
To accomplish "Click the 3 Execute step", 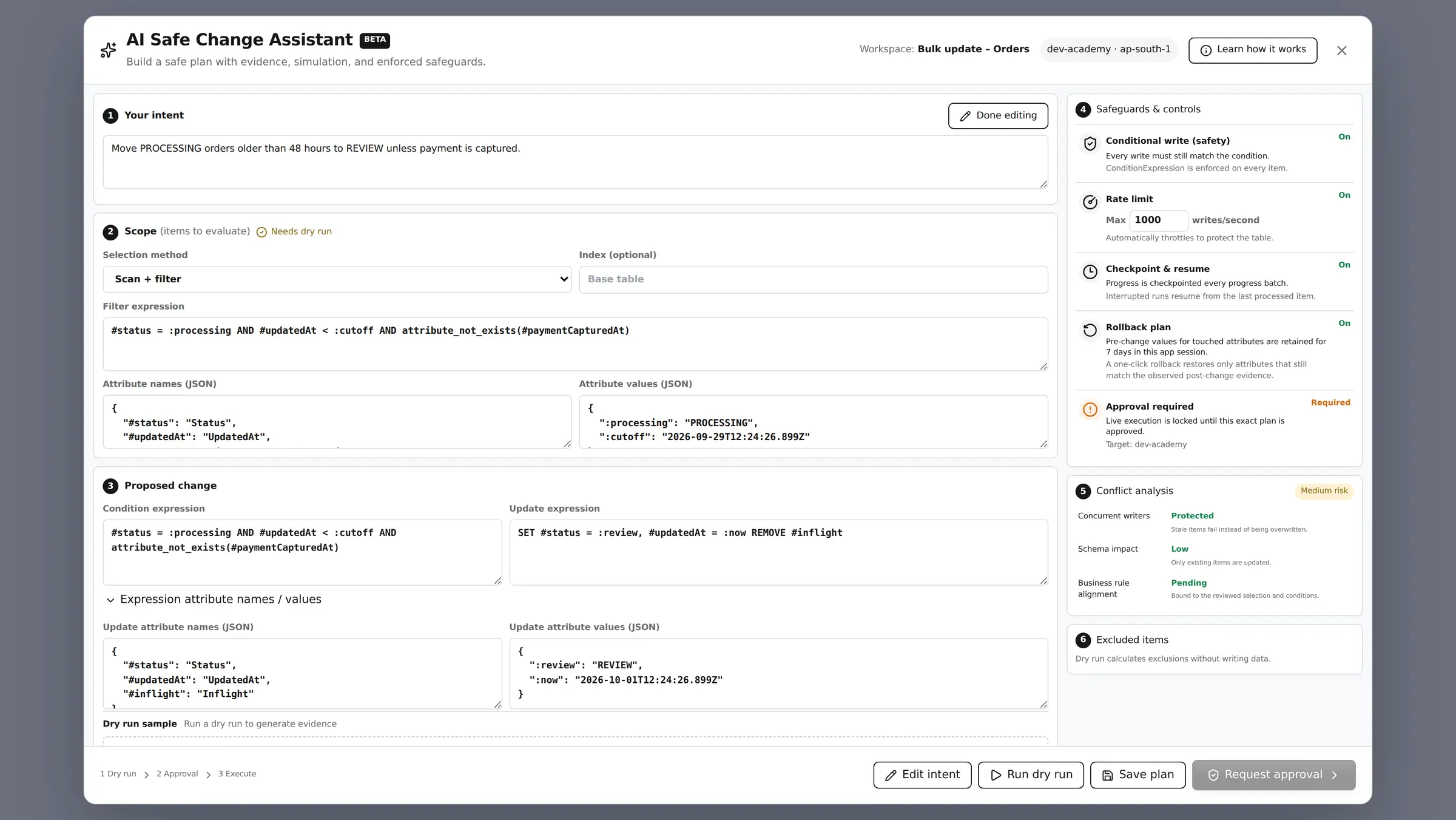I will [237, 774].
